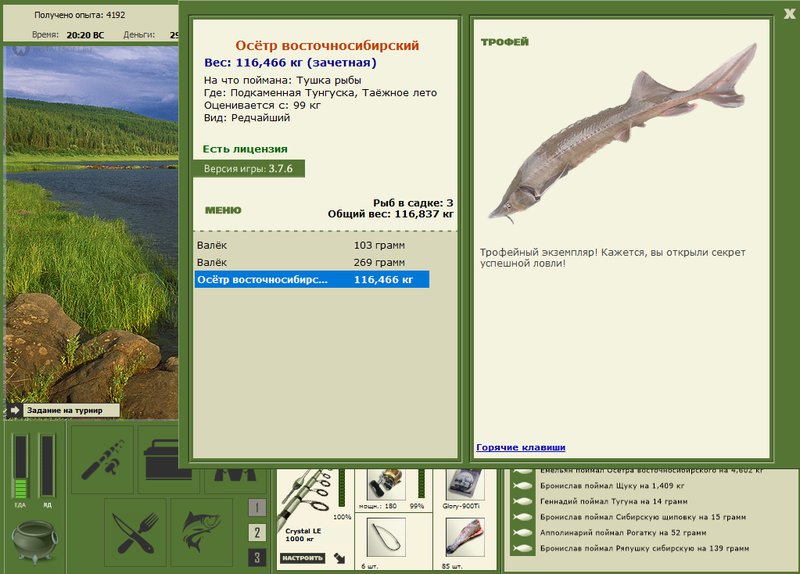Open the Горячие клавиши link
Viewport: 800px width, 574px height.
[520, 447]
